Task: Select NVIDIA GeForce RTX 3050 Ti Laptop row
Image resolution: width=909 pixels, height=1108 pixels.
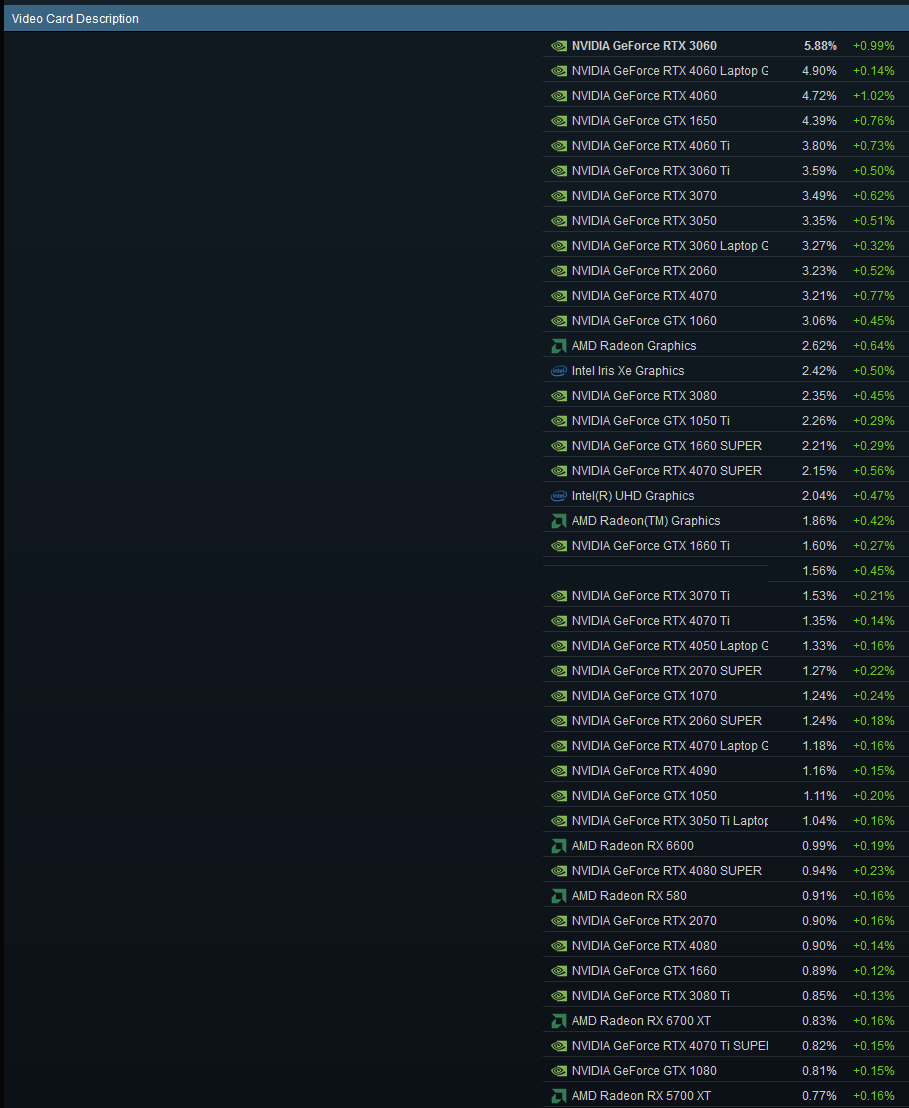Action: (x=726, y=821)
